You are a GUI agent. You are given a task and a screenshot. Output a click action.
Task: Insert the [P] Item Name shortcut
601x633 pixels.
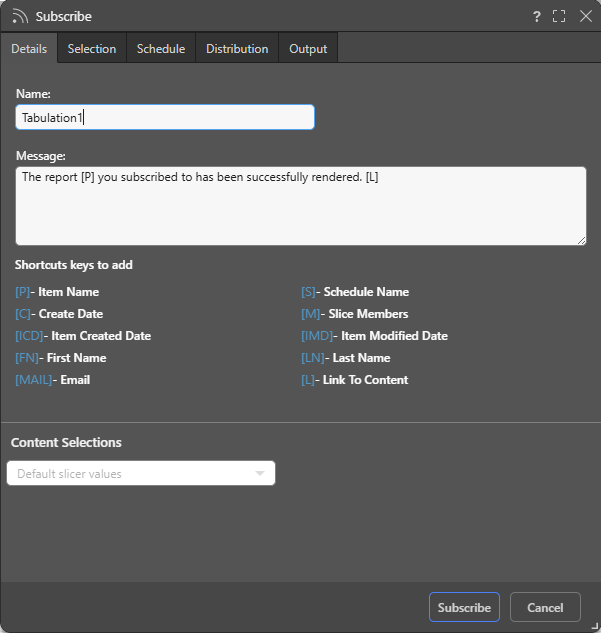coord(23,292)
